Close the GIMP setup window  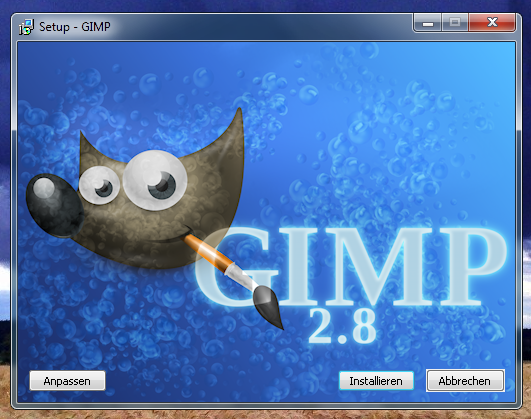point(492,23)
